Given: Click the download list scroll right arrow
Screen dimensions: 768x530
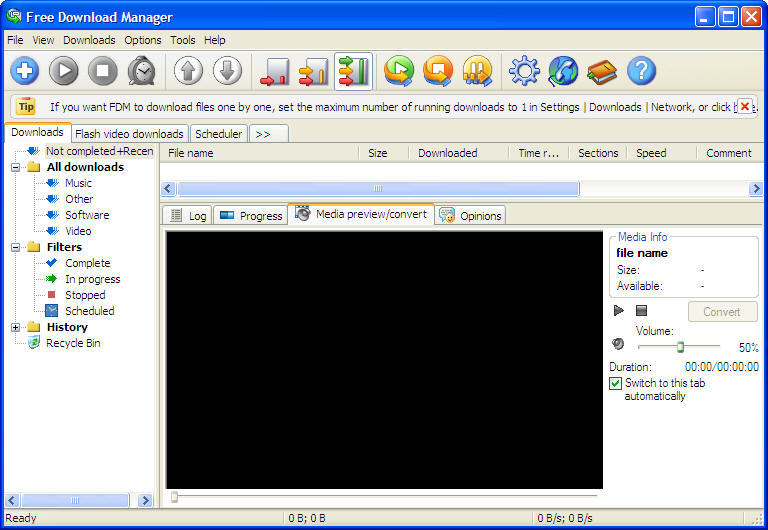Looking at the screenshot, I should point(756,188).
